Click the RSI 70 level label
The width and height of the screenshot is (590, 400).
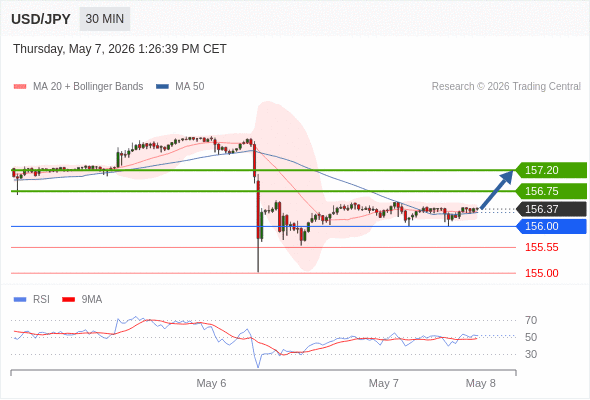point(531,321)
